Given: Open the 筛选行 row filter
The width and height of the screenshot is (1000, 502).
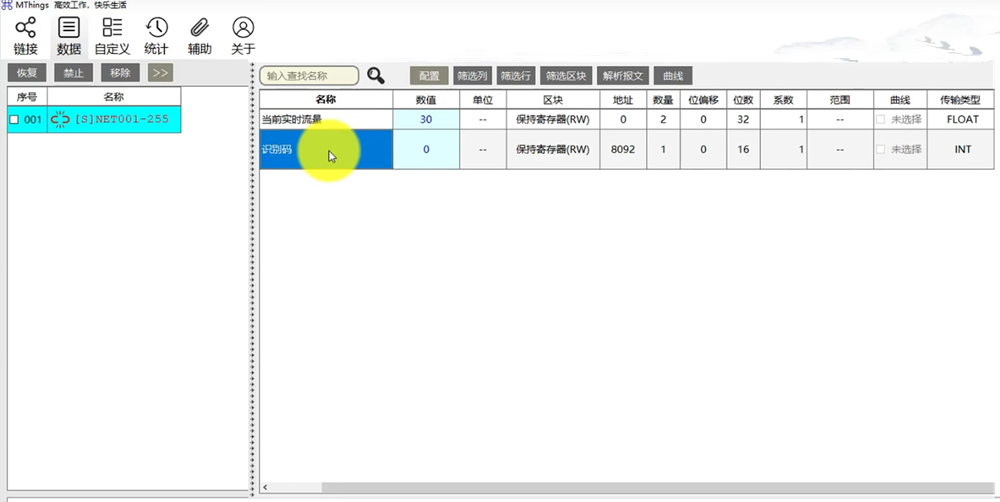Looking at the screenshot, I should click(x=516, y=76).
